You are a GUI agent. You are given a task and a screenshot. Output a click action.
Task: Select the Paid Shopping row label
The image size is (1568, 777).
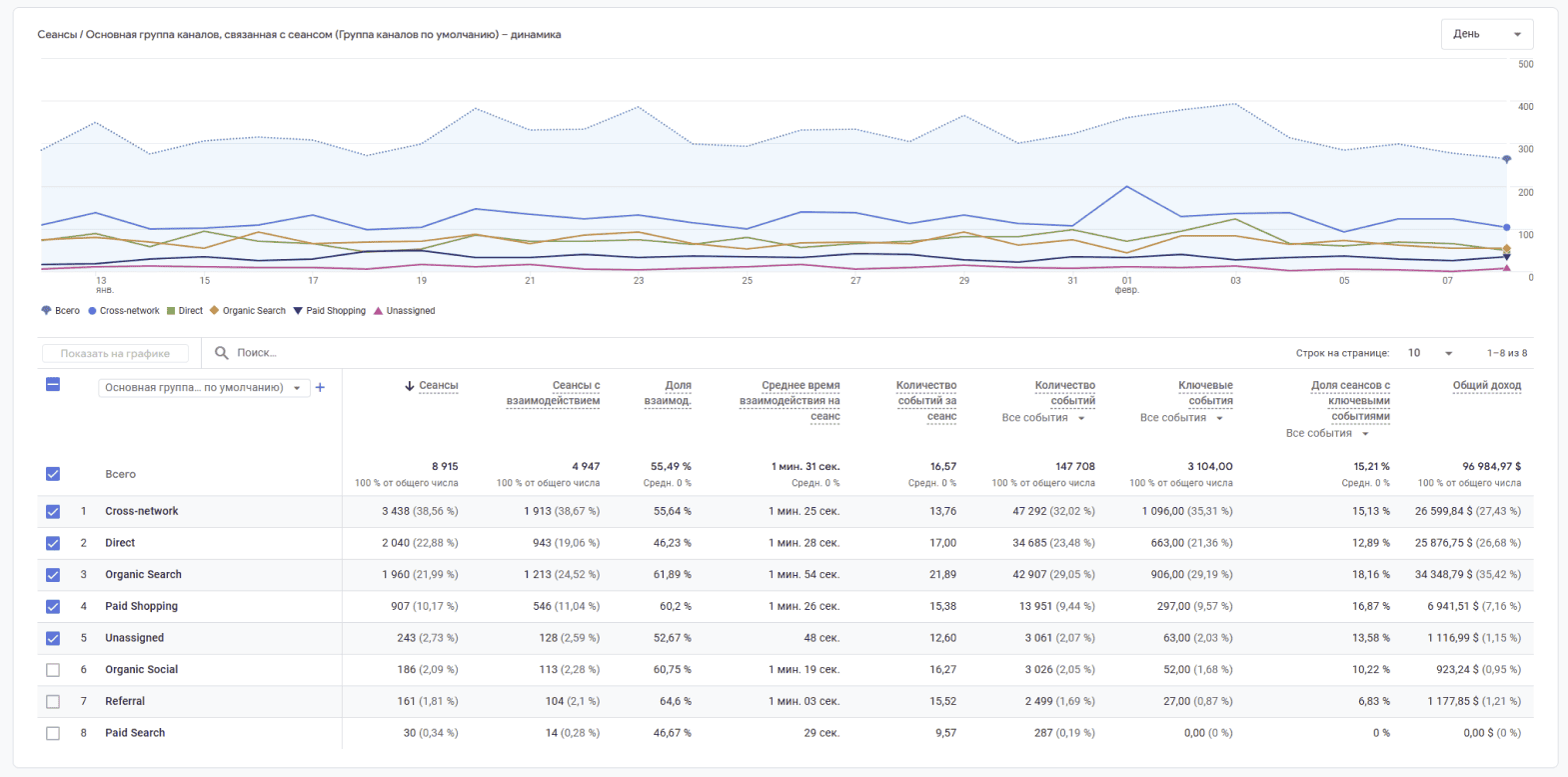(x=142, y=606)
